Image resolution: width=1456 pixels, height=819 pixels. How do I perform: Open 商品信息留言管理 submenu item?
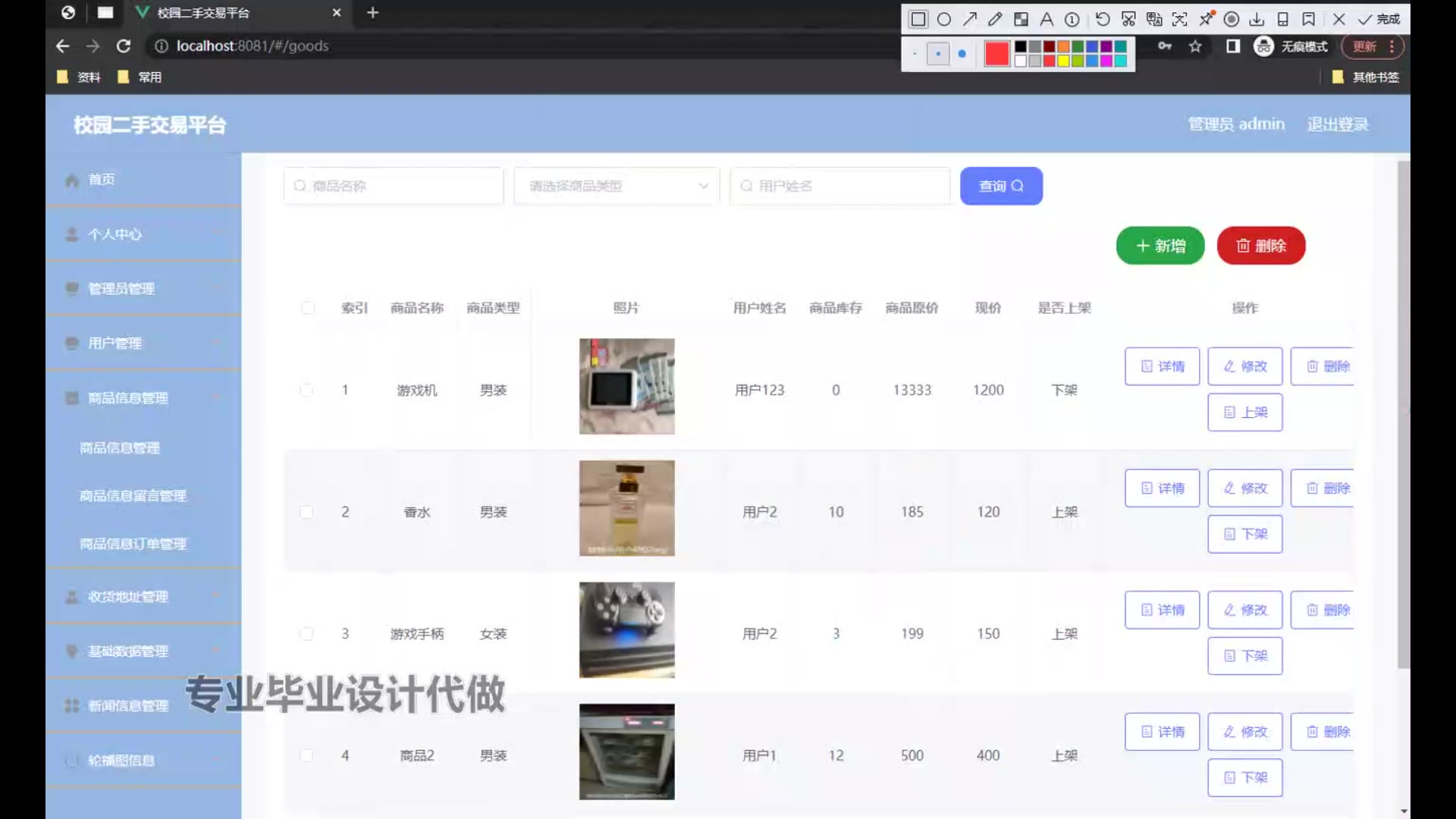[133, 496]
